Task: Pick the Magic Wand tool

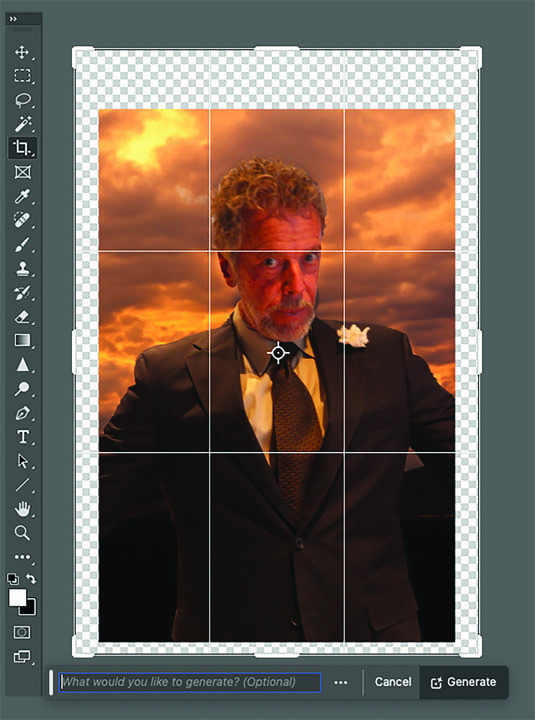Action: (23, 124)
